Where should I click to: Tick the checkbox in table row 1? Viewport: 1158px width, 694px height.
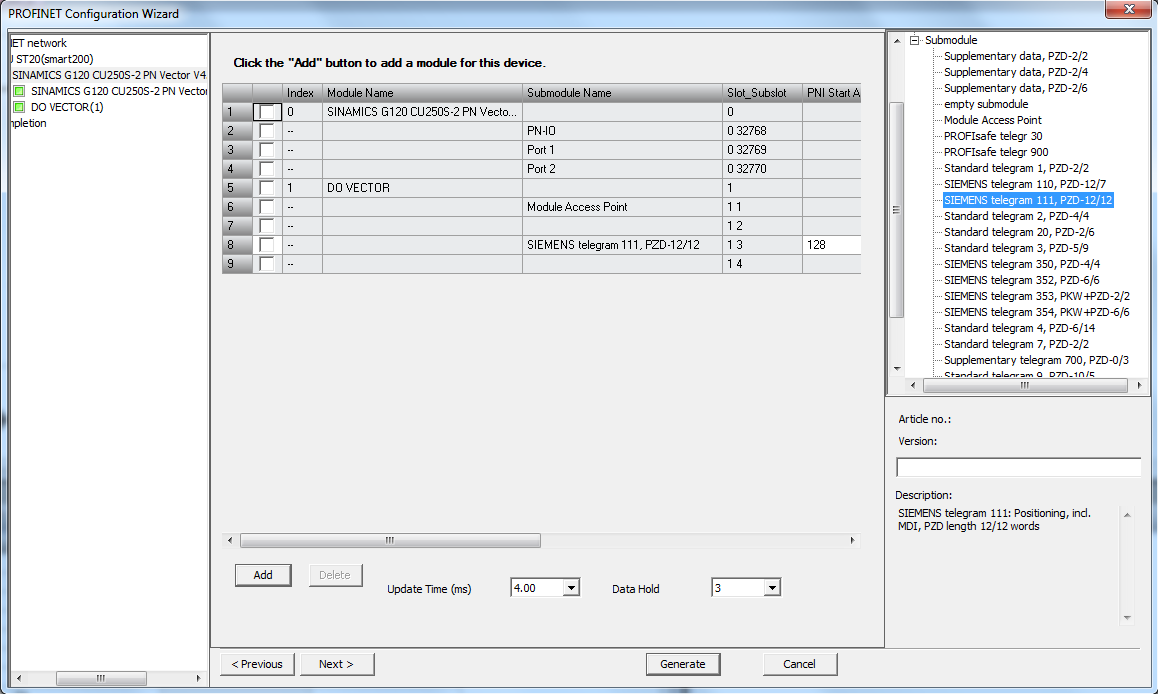click(267, 111)
